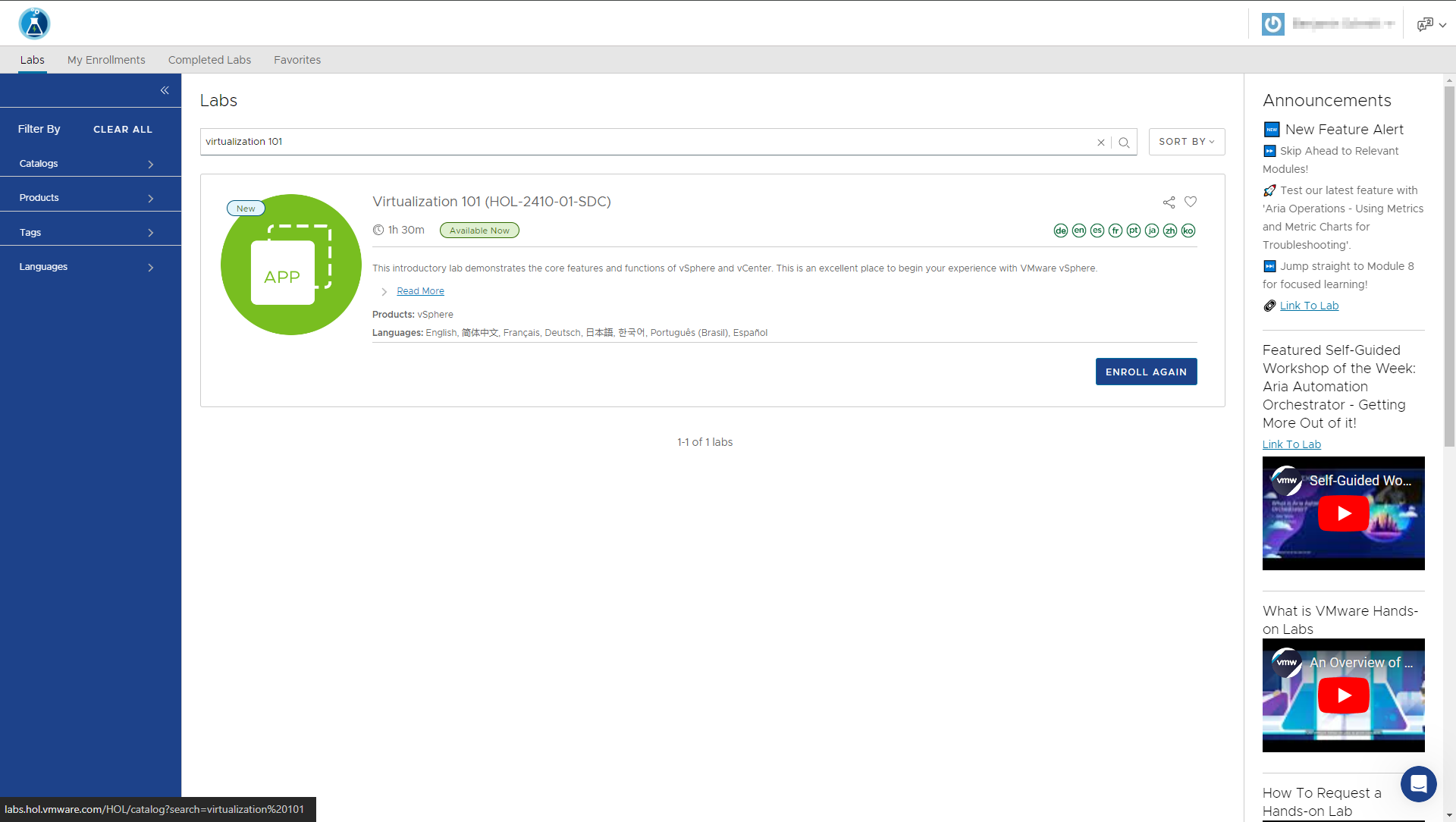Click the Read More link
This screenshot has height=822, width=1456.
click(420, 291)
